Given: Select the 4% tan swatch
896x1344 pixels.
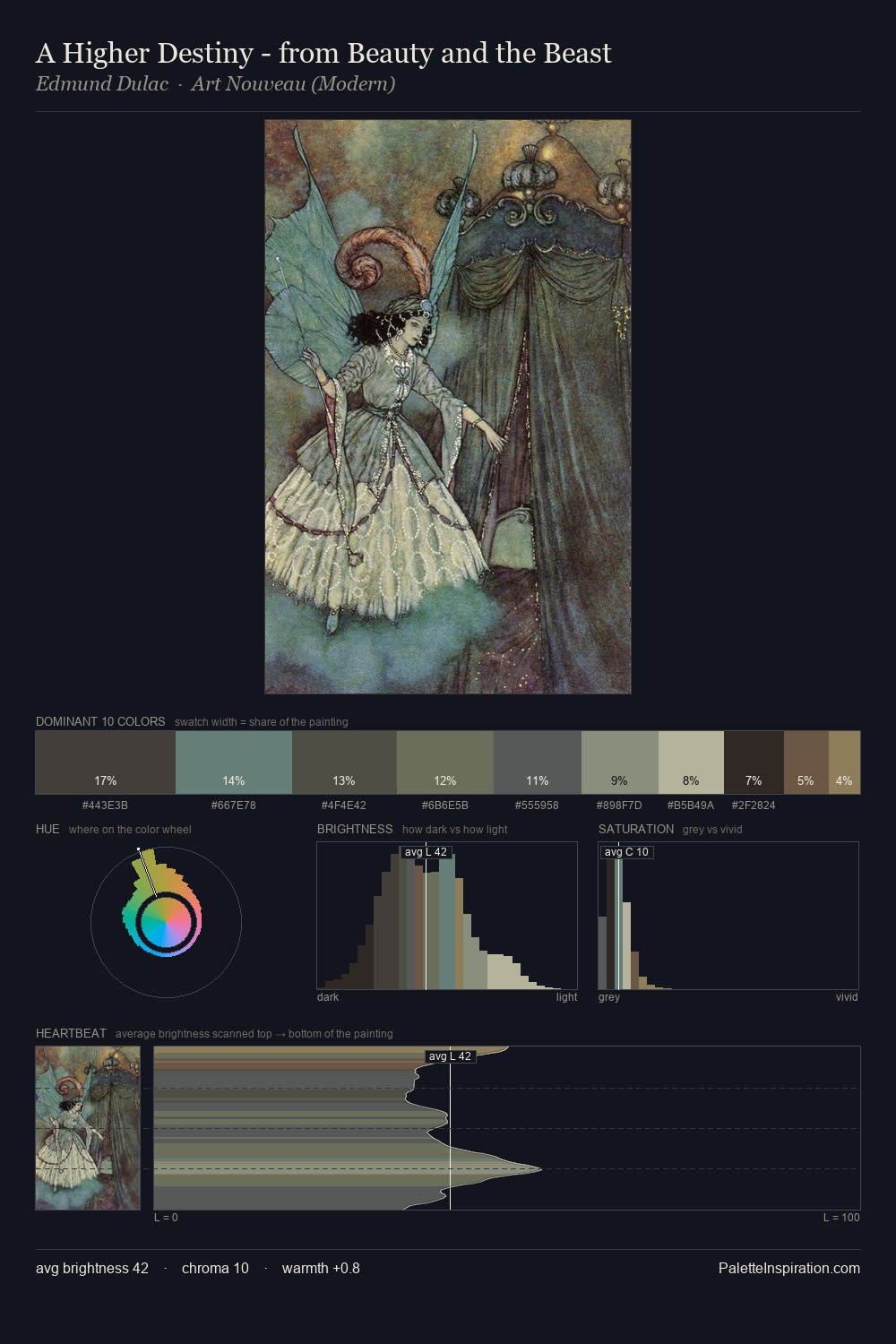Looking at the screenshot, I should [x=844, y=762].
